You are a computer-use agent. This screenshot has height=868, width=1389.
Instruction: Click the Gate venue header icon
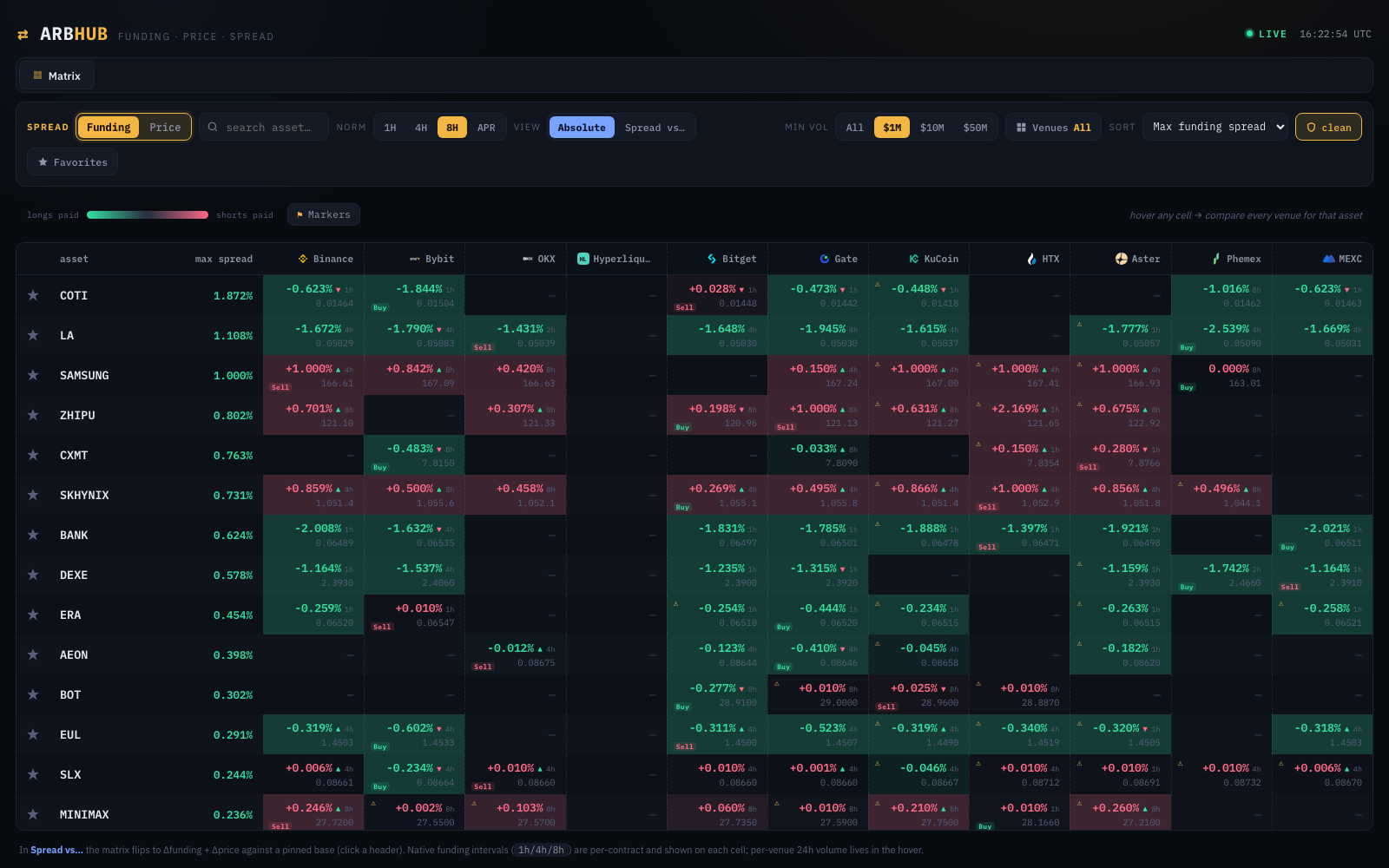pyautogui.click(x=825, y=259)
